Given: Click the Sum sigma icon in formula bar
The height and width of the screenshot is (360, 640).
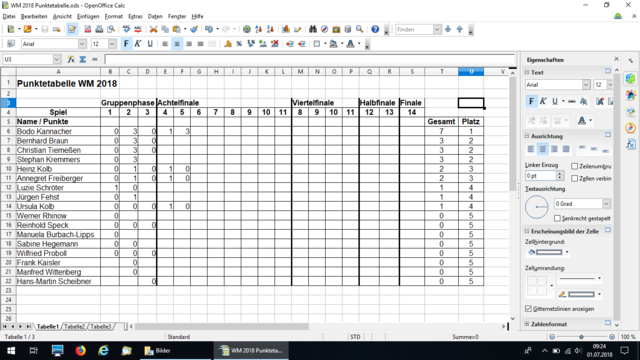Looking at the screenshot, I should [83, 60].
